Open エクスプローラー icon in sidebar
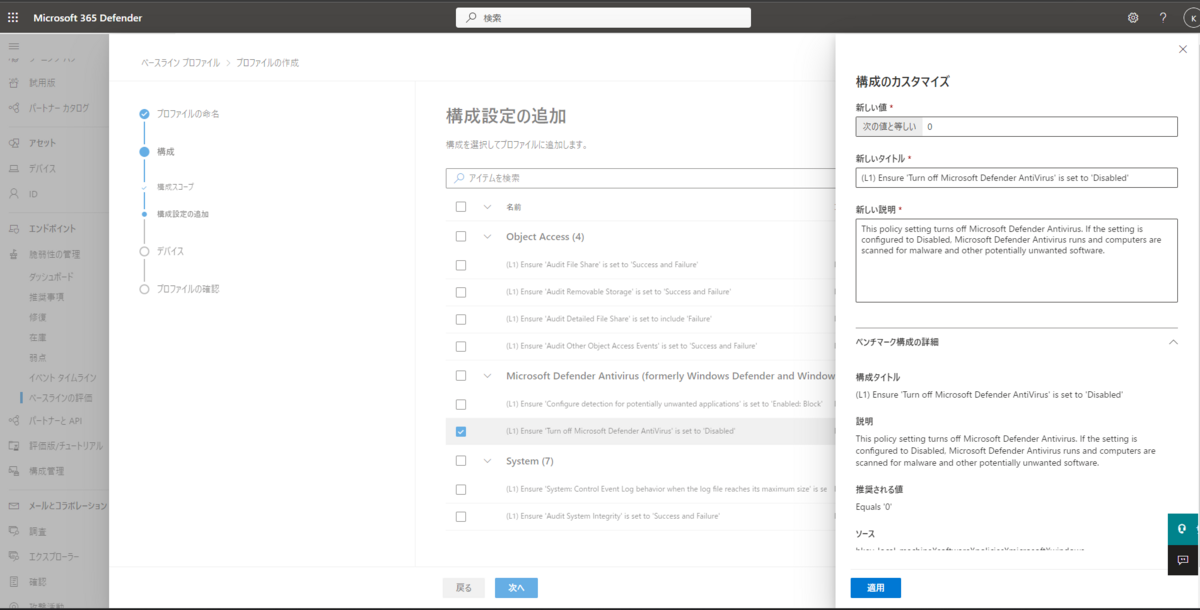 click(14, 556)
